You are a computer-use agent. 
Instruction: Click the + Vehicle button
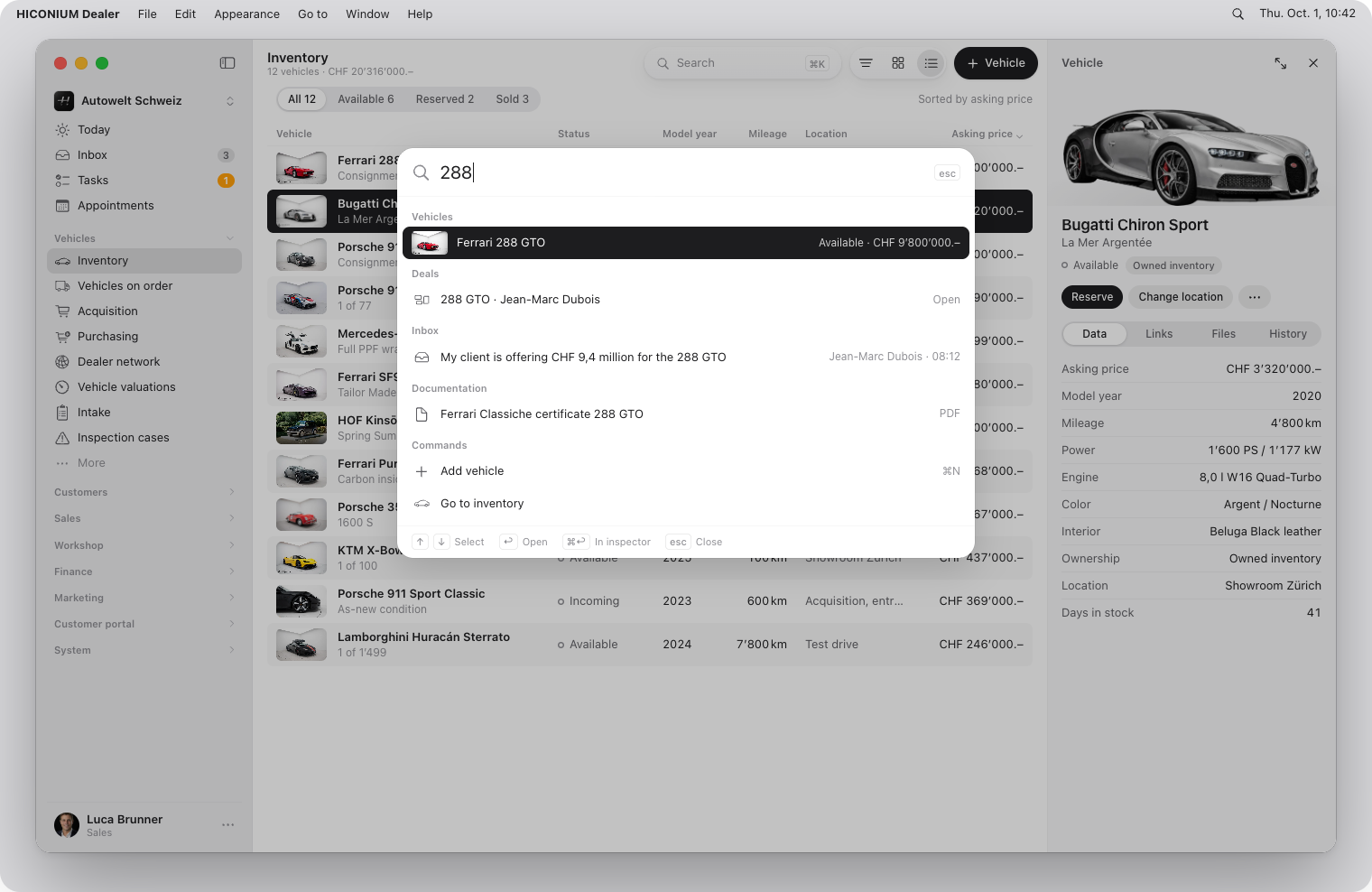coord(996,63)
